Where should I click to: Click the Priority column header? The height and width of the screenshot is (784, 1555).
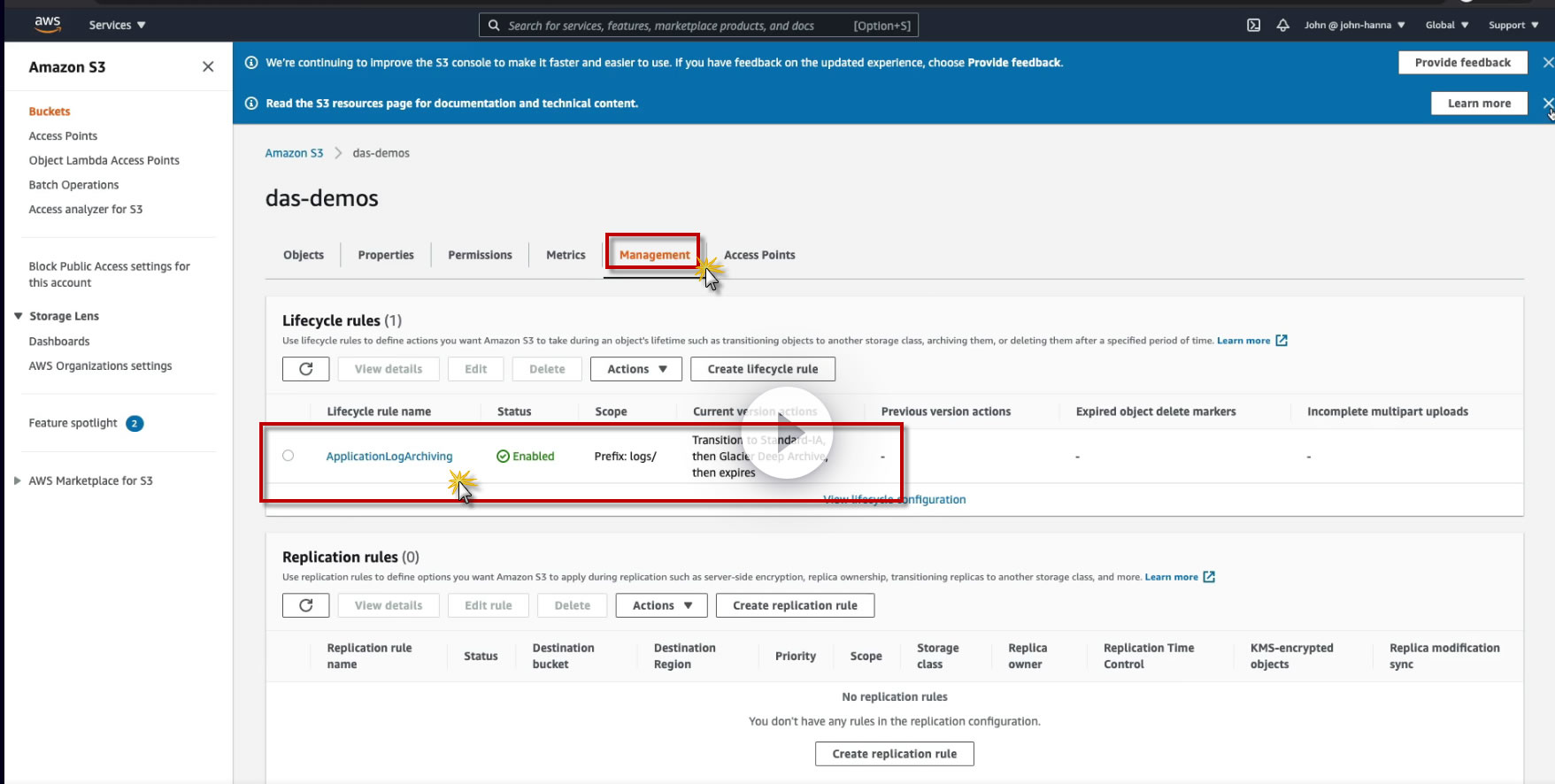[796, 657]
